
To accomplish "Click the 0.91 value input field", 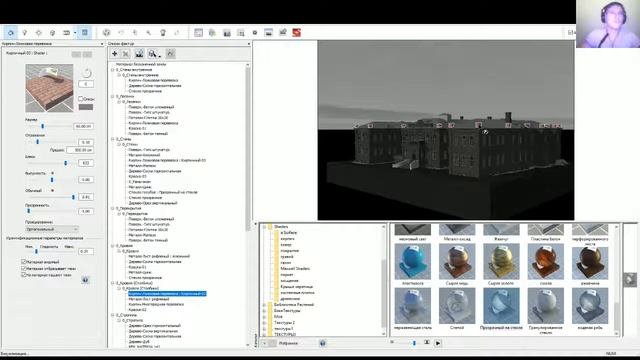I will click(x=85, y=197).
